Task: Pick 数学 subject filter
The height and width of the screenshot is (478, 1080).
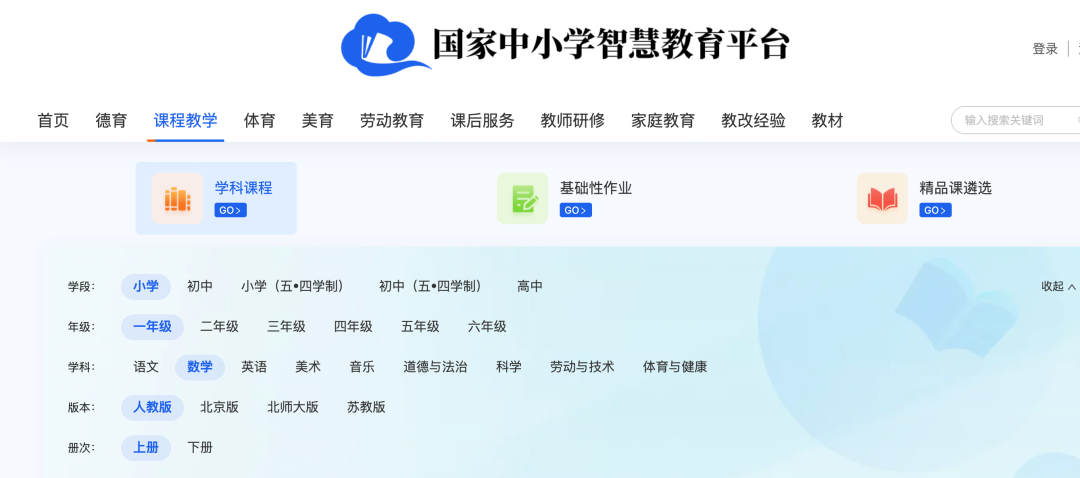Action: pyautogui.click(x=200, y=367)
